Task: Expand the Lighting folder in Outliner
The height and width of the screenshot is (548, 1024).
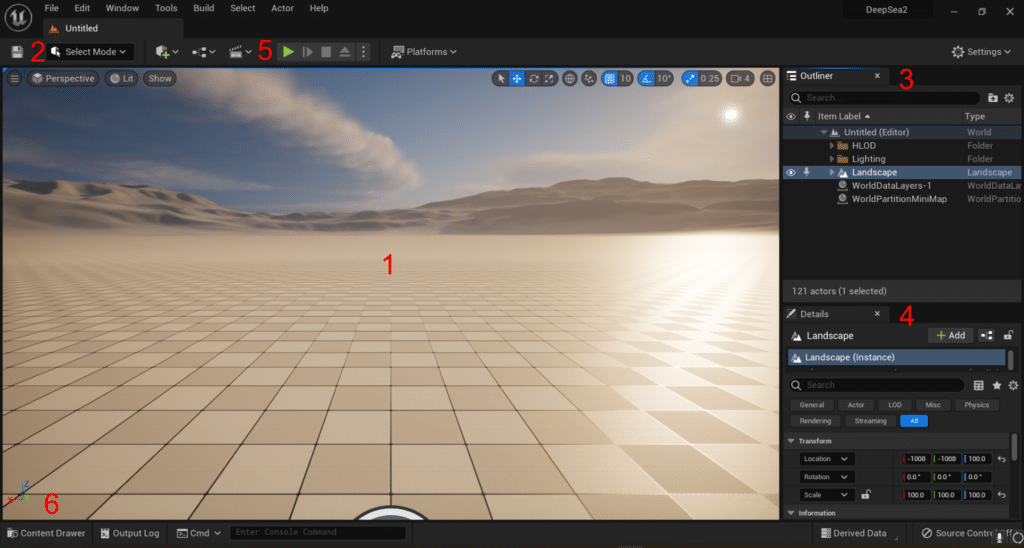Action: coord(832,159)
